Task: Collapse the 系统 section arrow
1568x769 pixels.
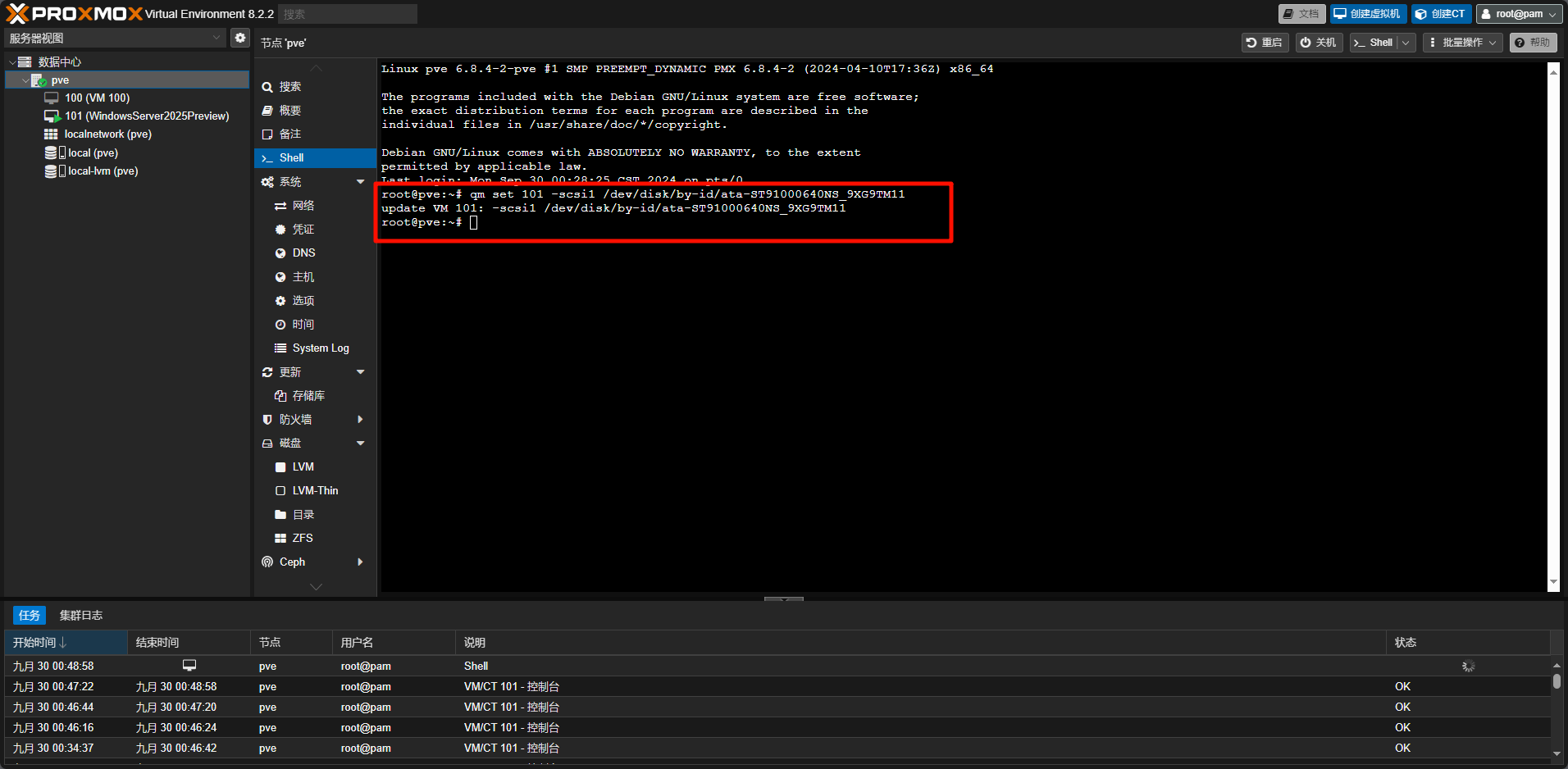Action: tap(360, 182)
